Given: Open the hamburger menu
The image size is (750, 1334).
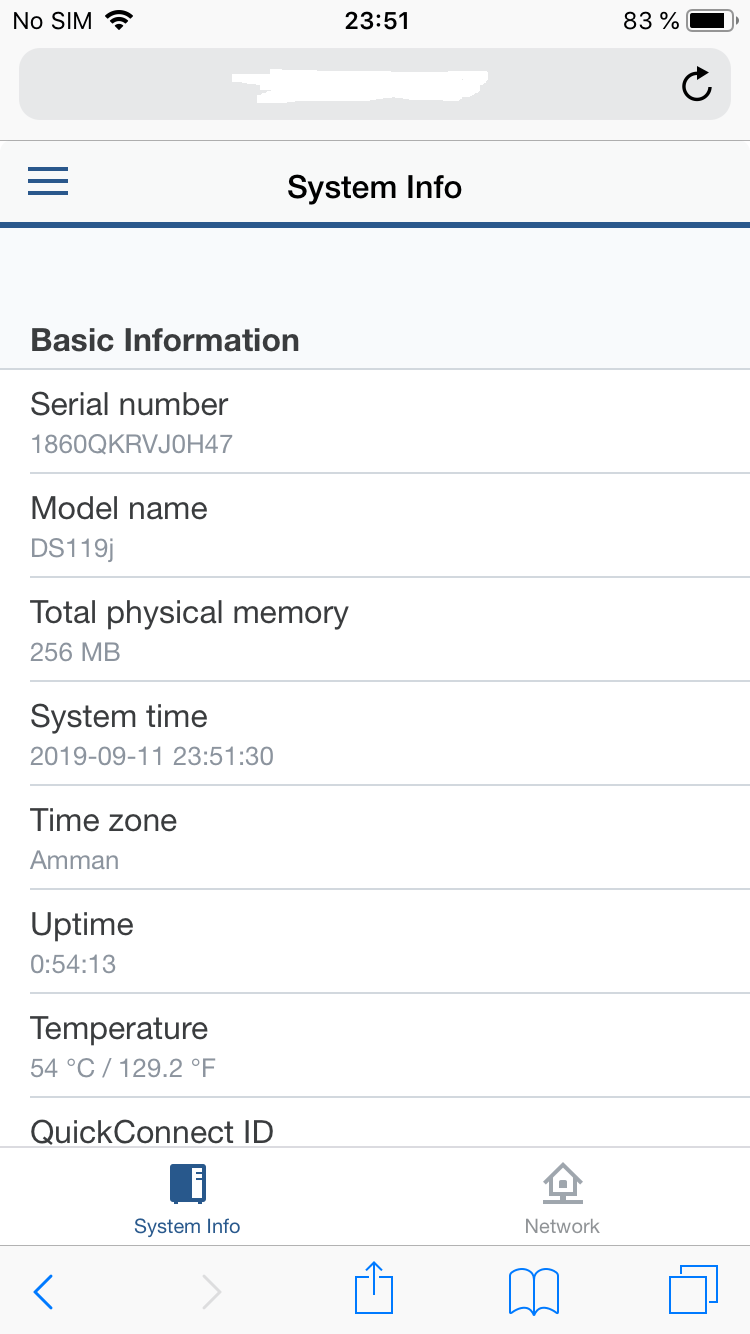Looking at the screenshot, I should pyautogui.click(x=48, y=181).
